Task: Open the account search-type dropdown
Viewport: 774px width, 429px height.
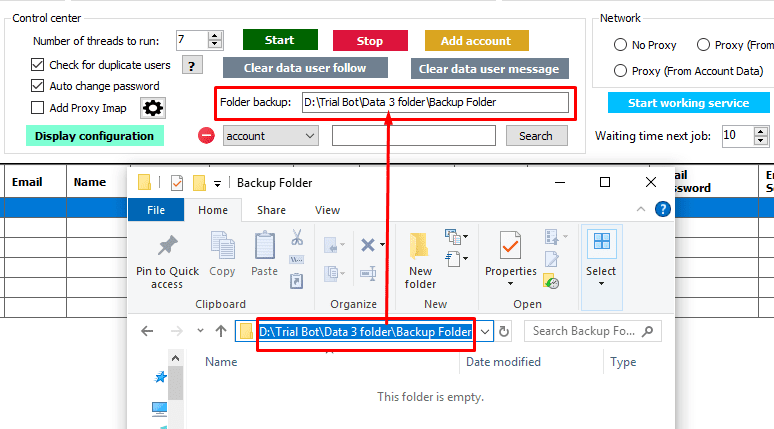Action: tap(270, 136)
